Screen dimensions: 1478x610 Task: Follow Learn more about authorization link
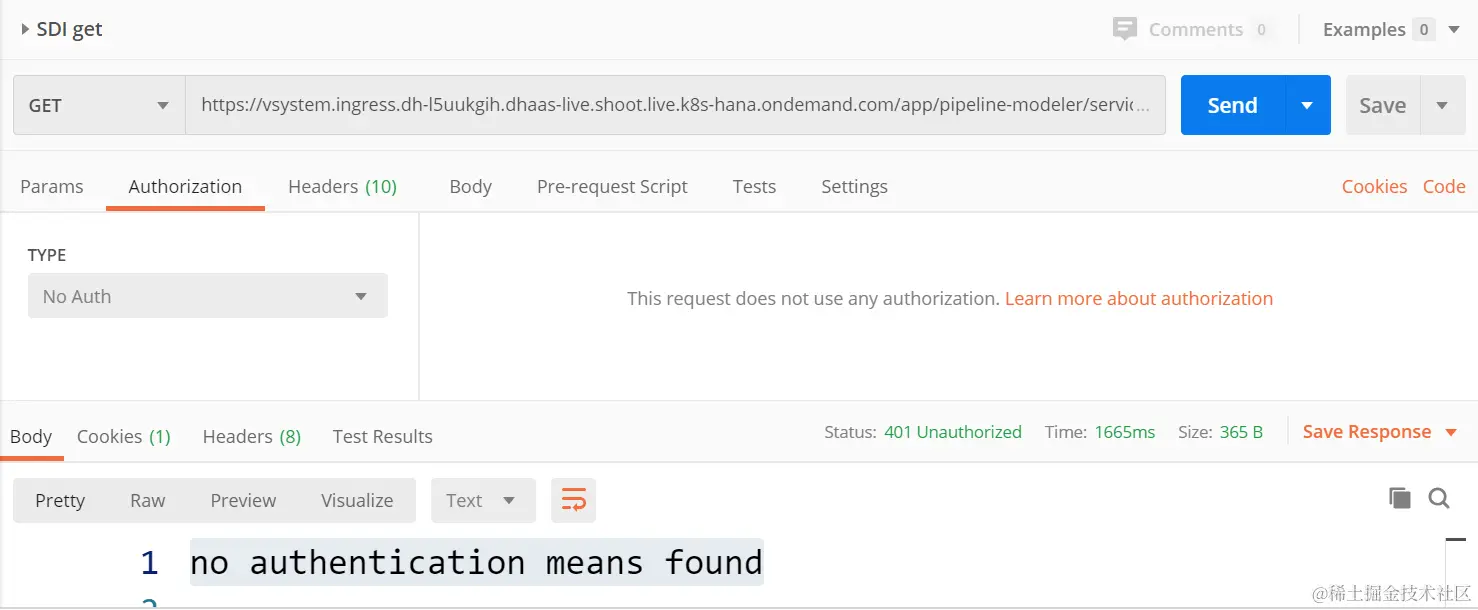point(1139,298)
